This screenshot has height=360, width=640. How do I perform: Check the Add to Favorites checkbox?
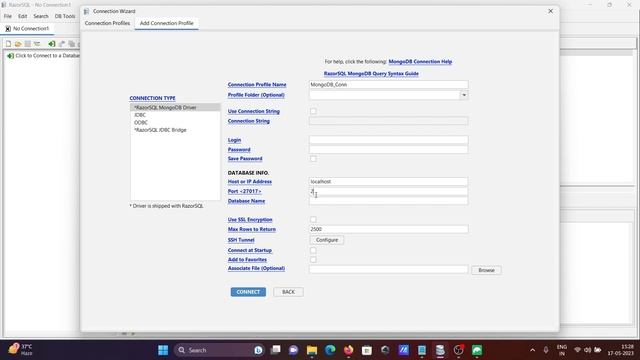(x=313, y=260)
